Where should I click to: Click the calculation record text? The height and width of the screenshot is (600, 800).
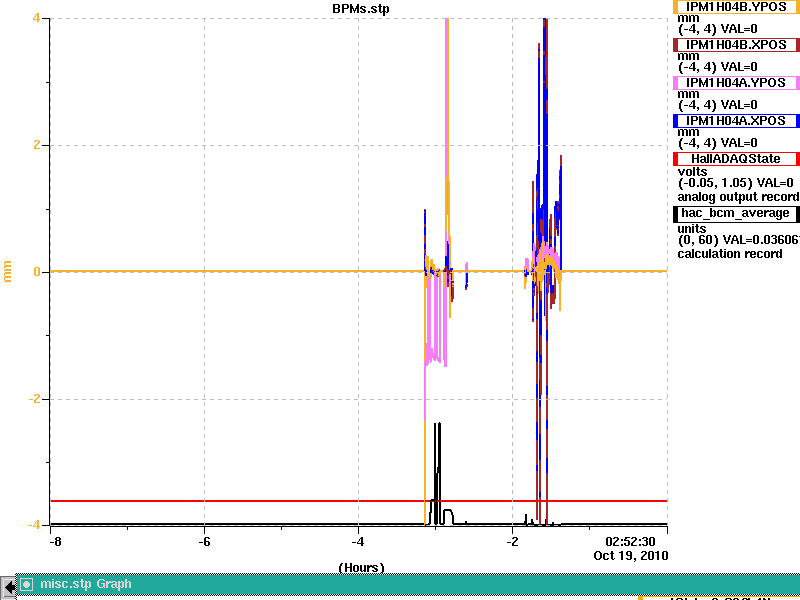730,254
